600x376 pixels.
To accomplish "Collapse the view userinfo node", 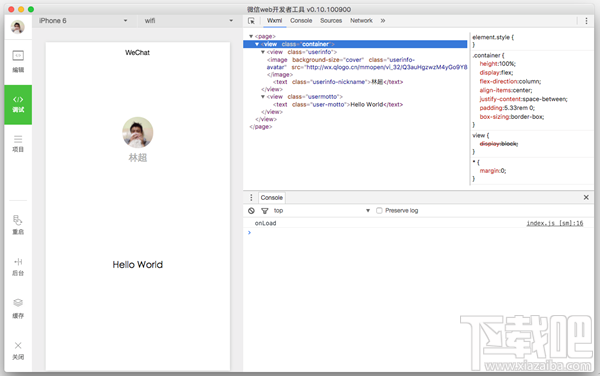I will point(263,52).
